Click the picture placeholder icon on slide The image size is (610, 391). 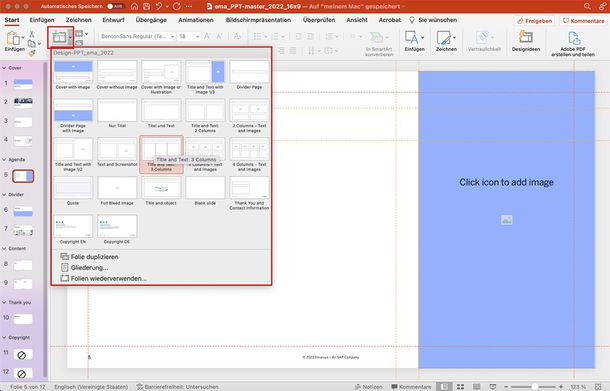[506, 219]
